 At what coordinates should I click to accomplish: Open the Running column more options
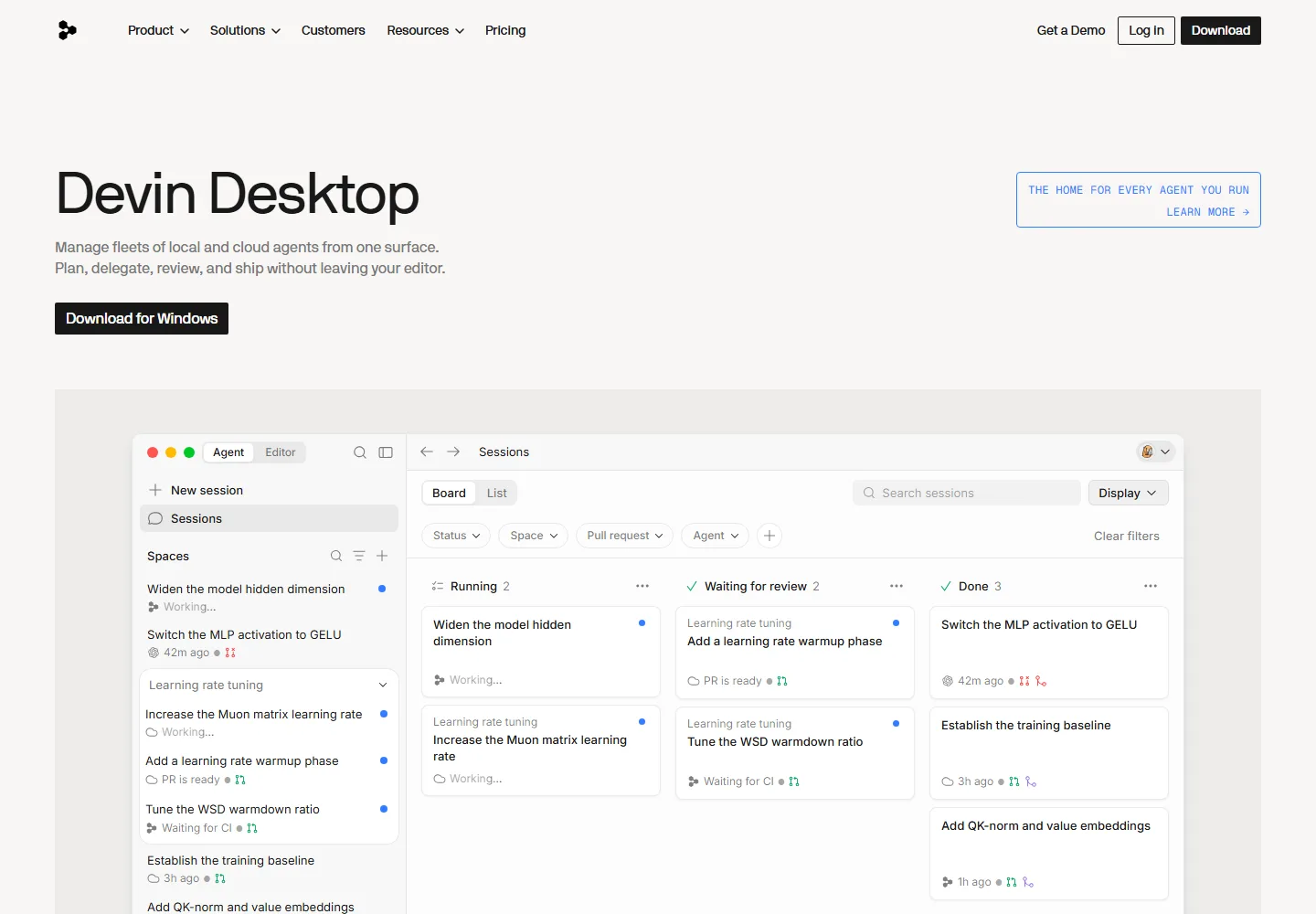coord(642,586)
